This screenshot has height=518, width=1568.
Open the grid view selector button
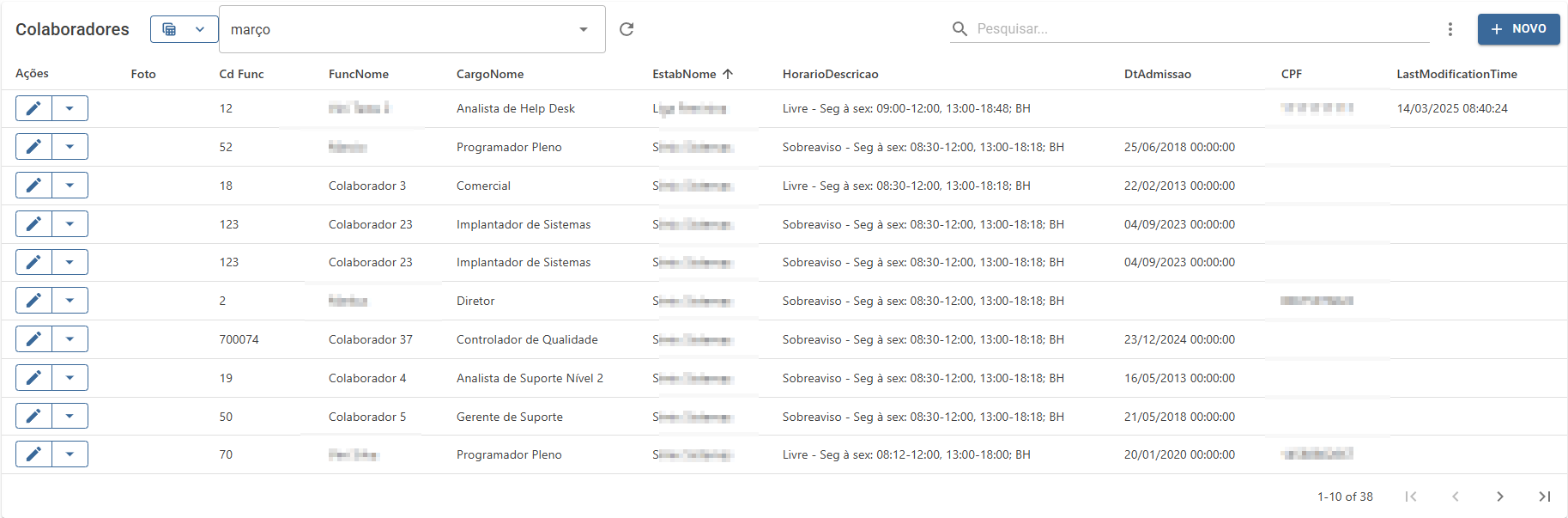coord(184,29)
